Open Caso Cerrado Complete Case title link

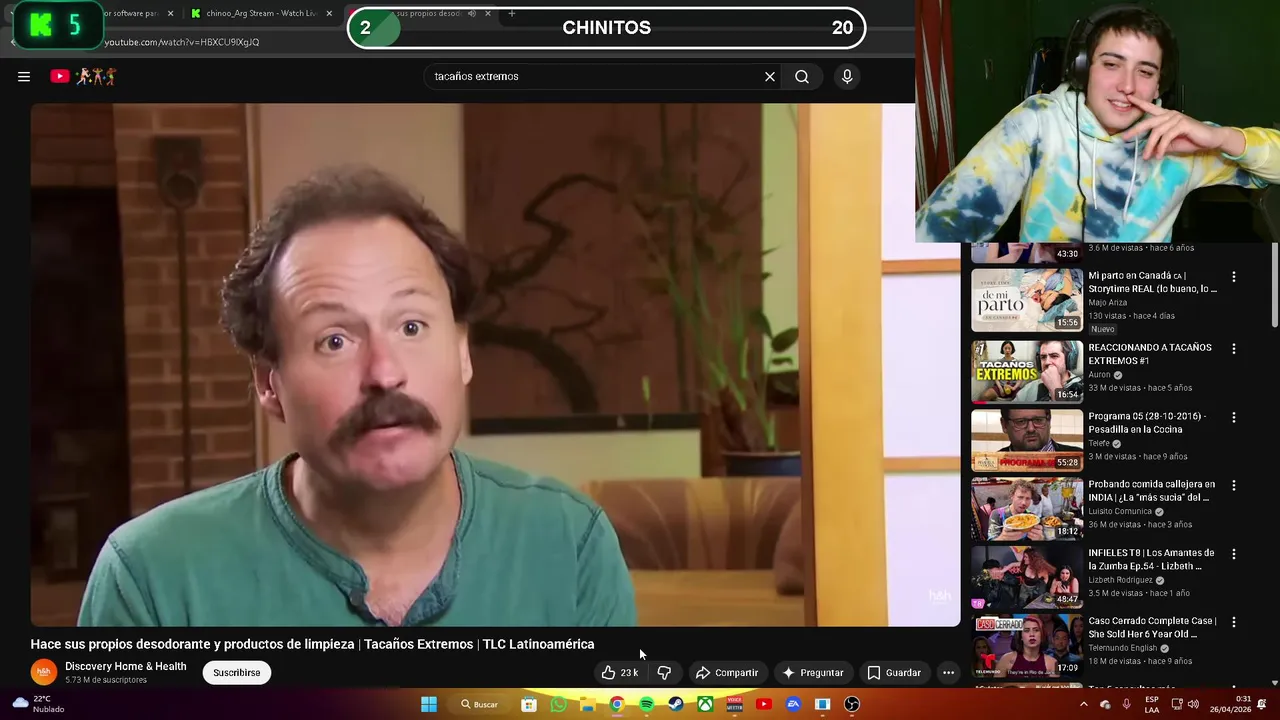(1152, 627)
